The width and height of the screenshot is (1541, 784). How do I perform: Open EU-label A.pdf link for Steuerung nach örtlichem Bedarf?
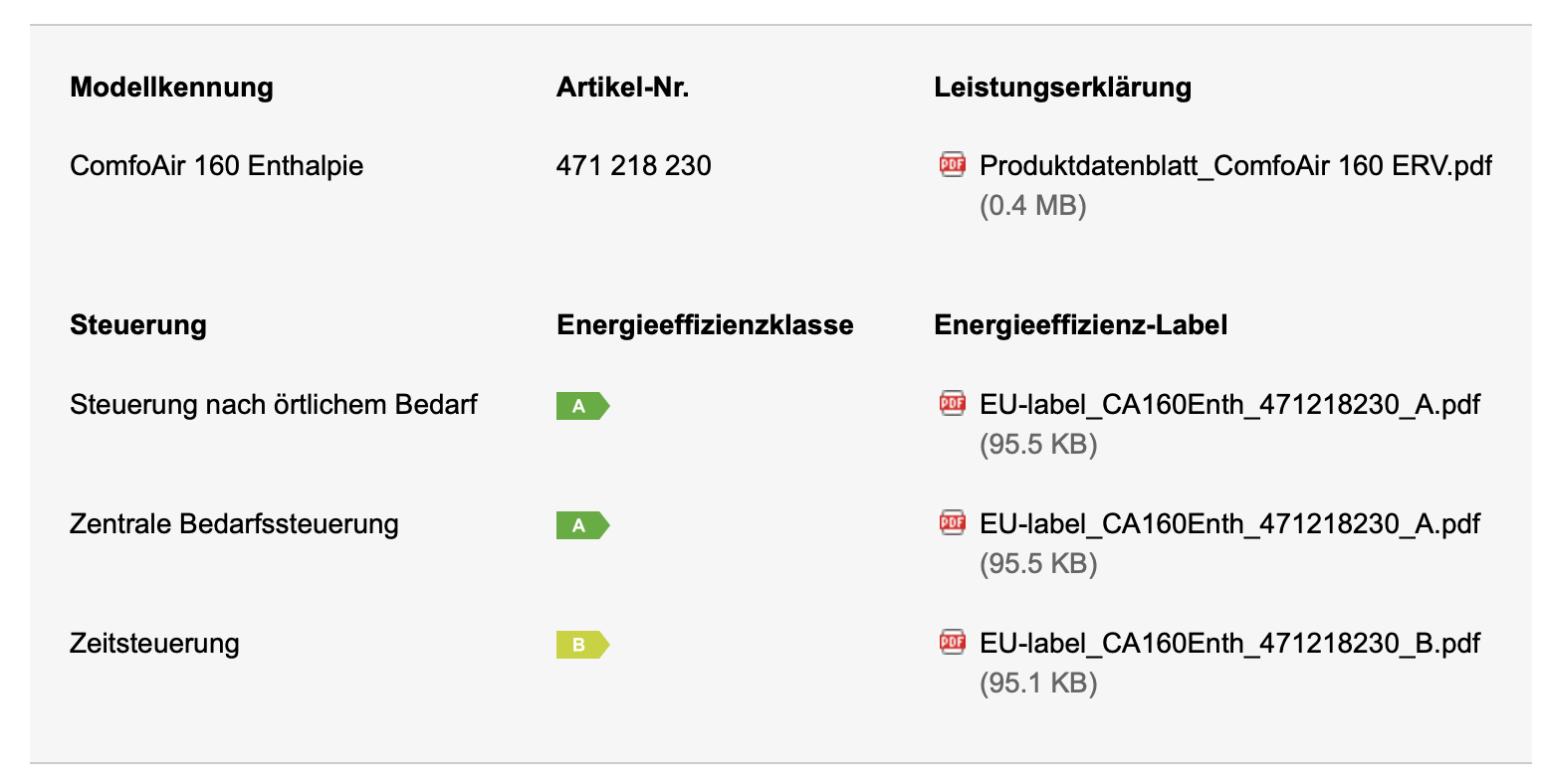coord(1229,404)
